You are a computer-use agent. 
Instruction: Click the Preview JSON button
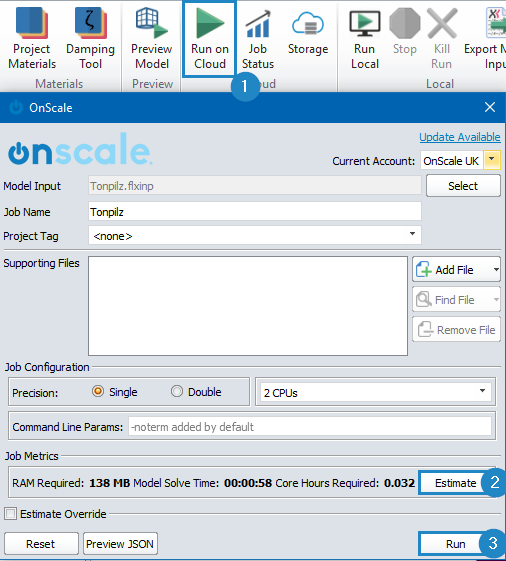pyautogui.click(x=120, y=544)
